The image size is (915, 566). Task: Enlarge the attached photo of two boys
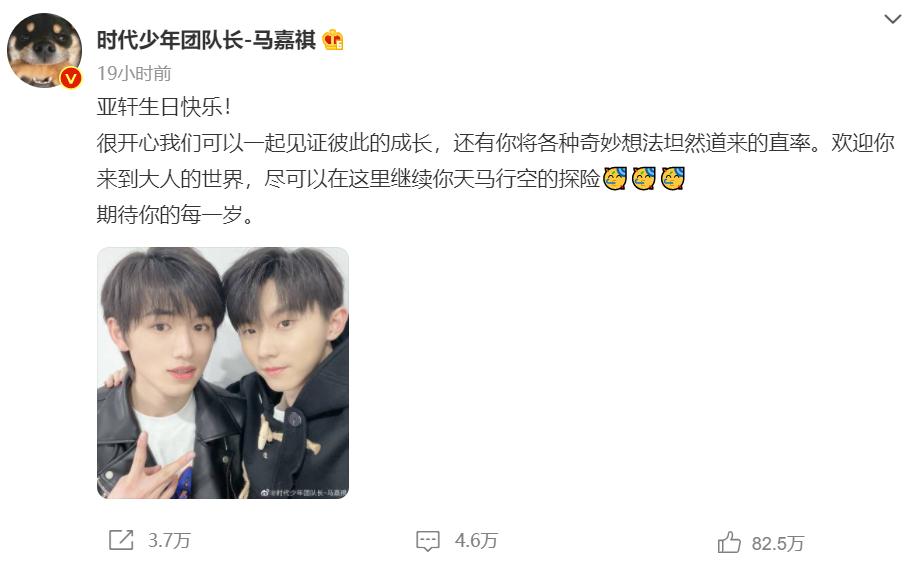pyautogui.click(x=223, y=373)
